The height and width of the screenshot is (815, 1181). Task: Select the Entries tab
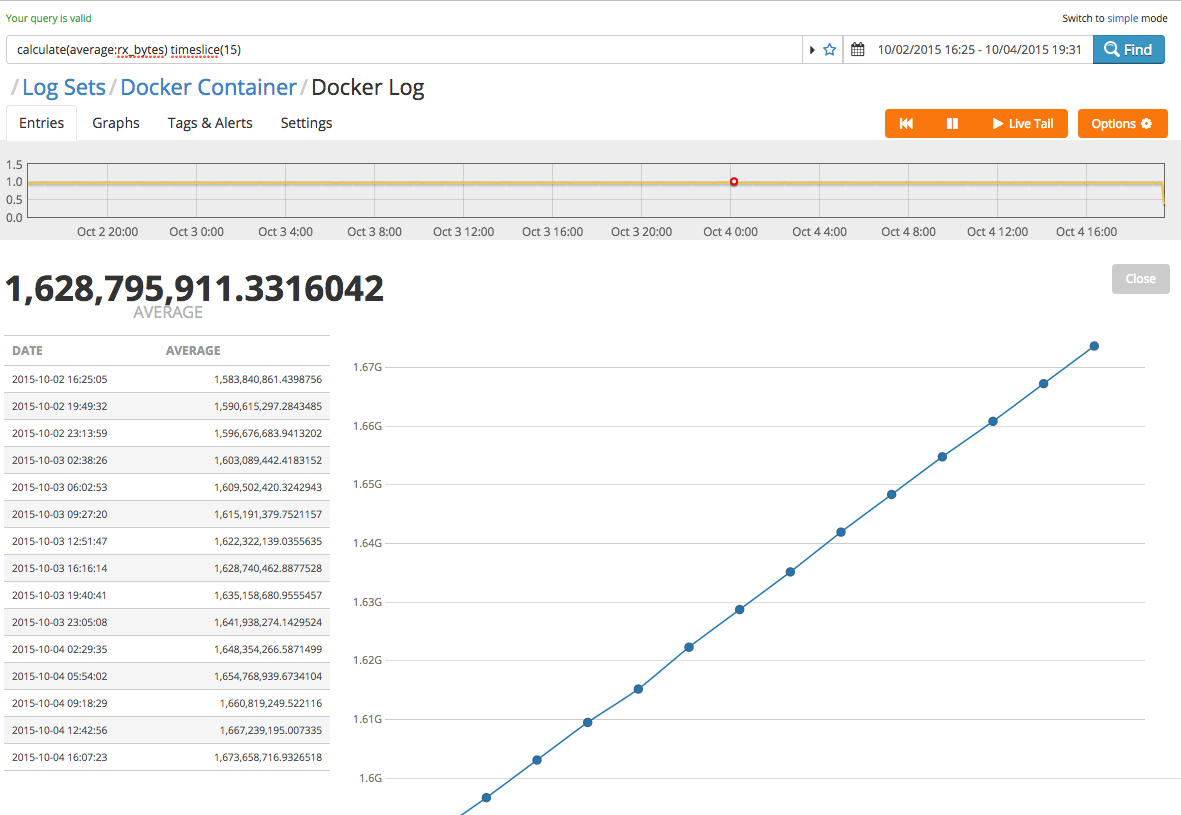pos(42,123)
